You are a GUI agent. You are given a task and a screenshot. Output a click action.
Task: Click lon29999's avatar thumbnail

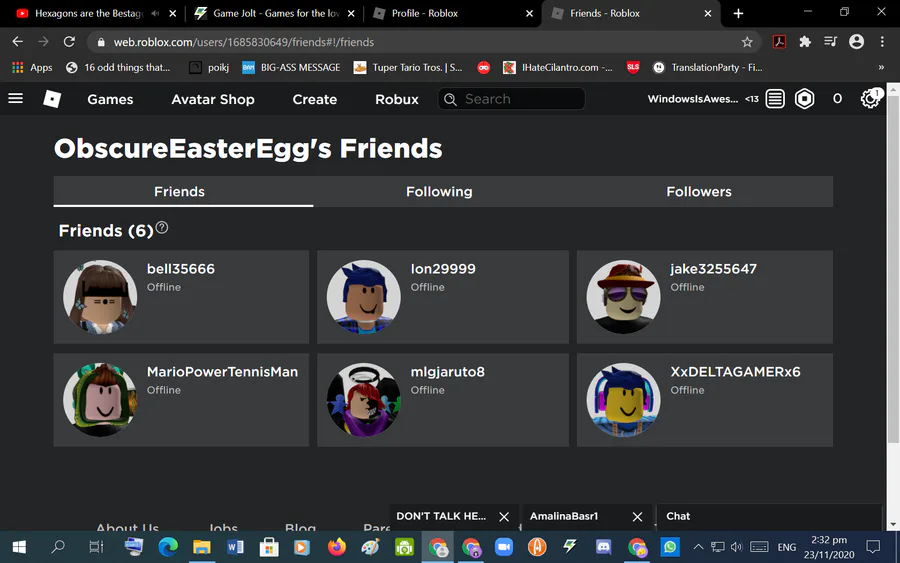[x=363, y=297]
